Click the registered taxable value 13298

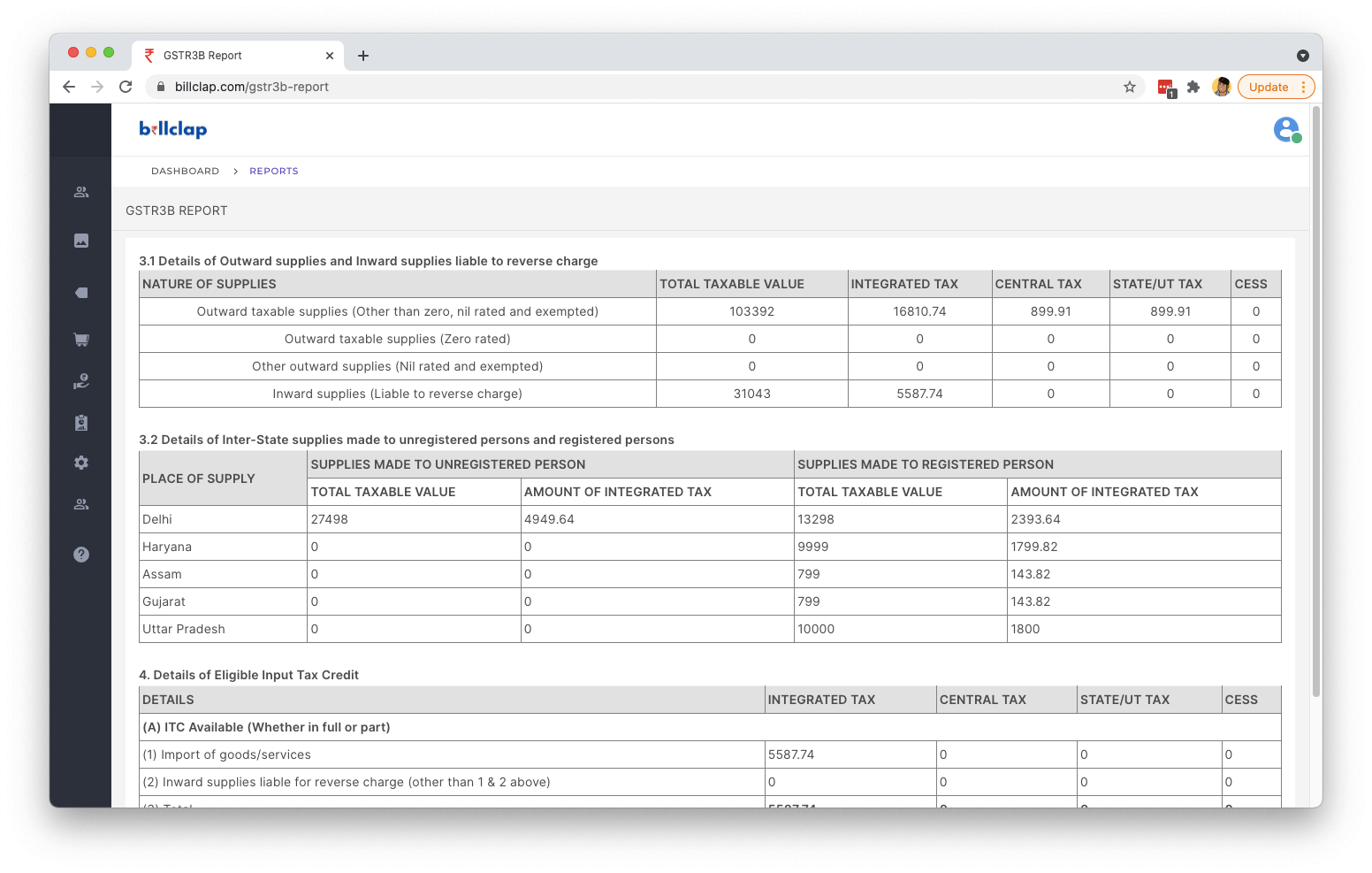[x=816, y=519]
